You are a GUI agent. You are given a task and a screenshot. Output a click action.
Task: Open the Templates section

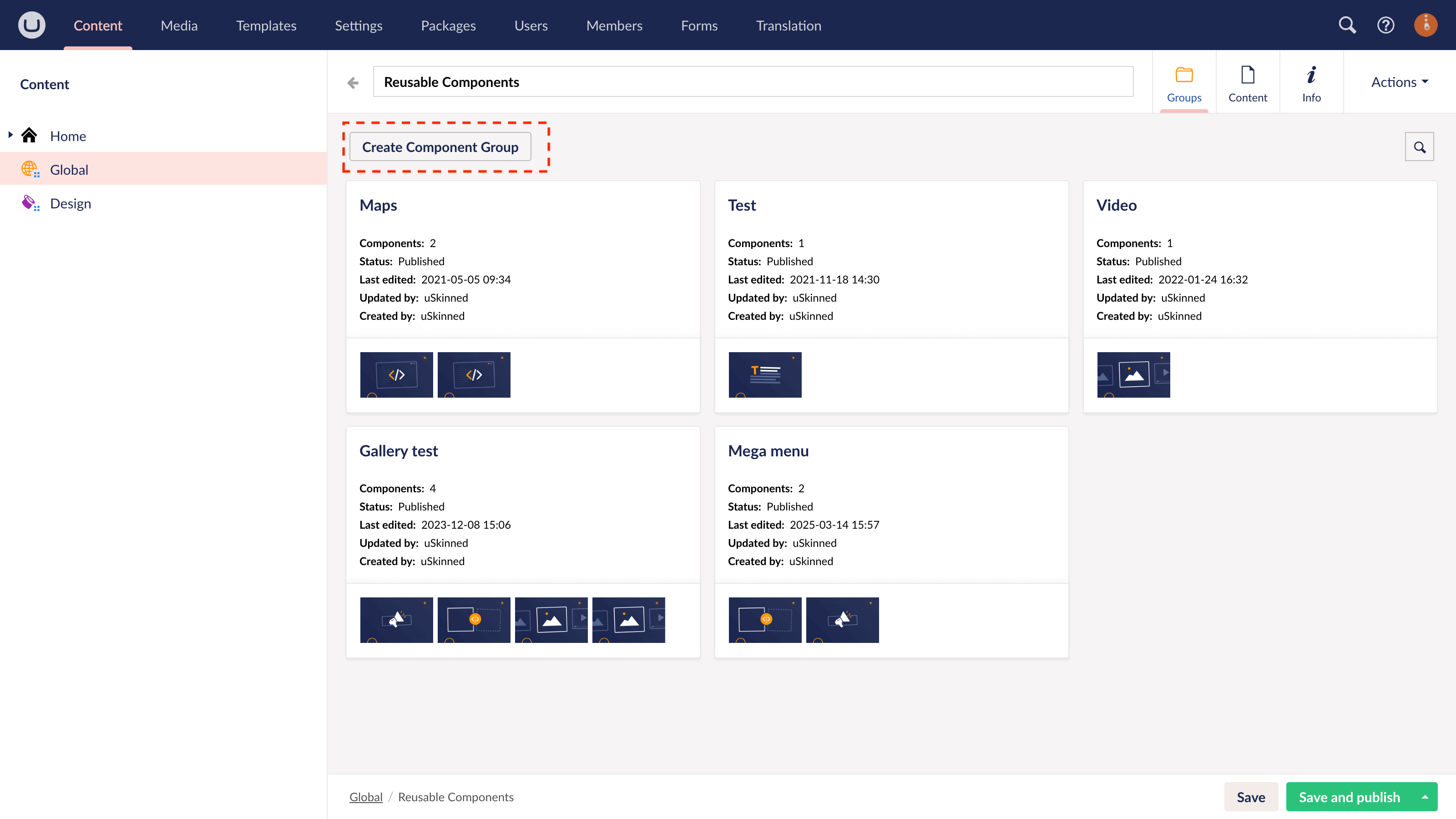pyautogui.click(x=266, y=25)
